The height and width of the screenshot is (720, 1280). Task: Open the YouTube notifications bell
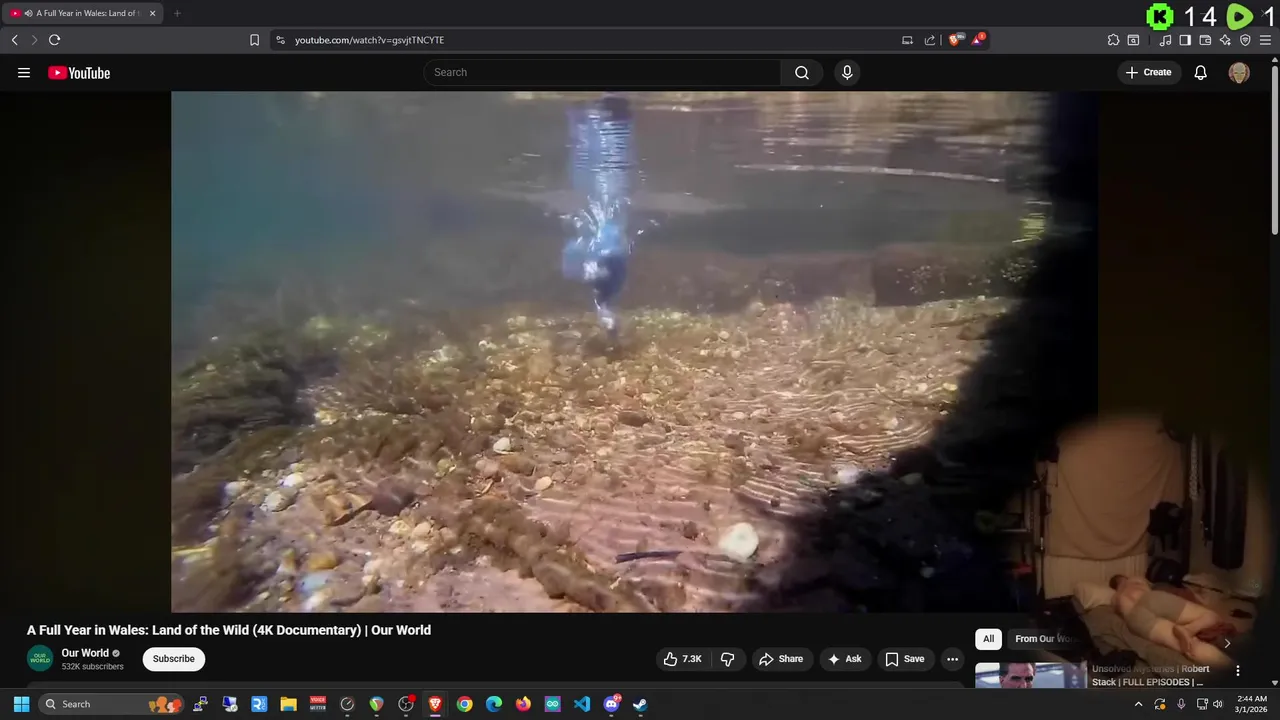pos(1201,72)
